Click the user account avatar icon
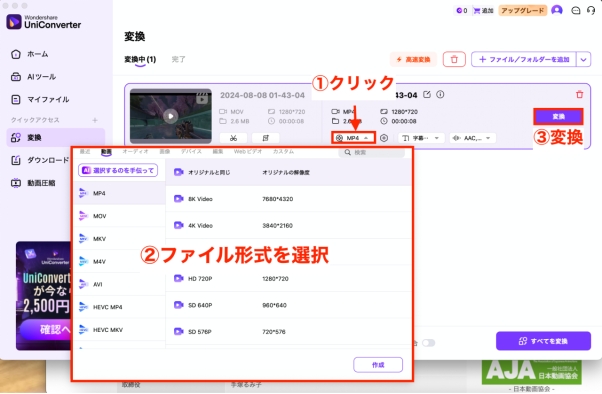Viewport: 602px width, 394px height. pyautogui.click(x=557, y=10)
